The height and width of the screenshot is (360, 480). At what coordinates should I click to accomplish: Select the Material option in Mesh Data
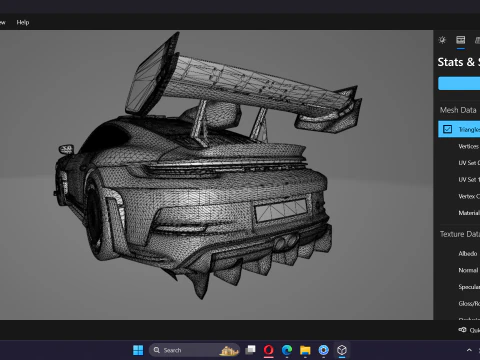[469, 213]
